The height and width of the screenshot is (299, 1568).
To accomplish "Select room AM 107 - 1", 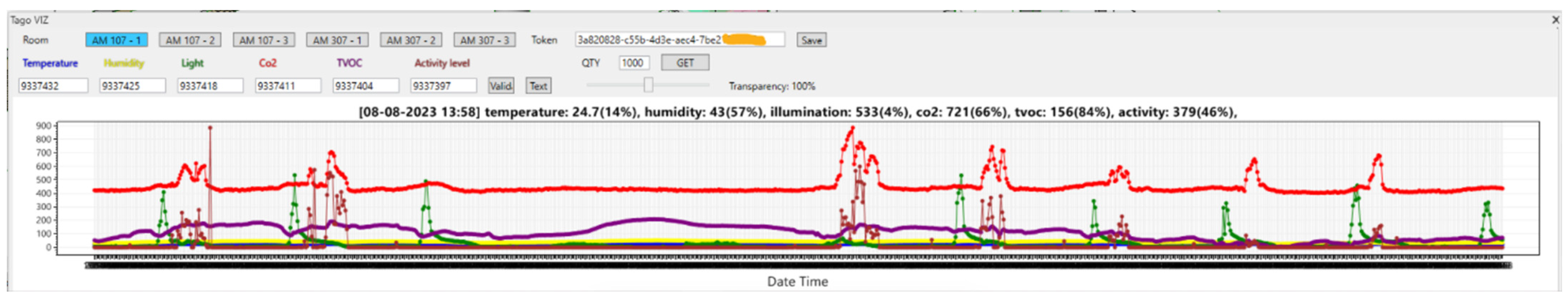I will pos(116,40).
